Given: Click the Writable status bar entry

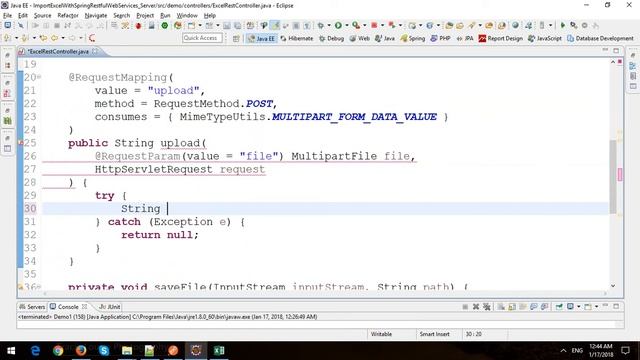Looking at the screenshot, I should 381,334.
